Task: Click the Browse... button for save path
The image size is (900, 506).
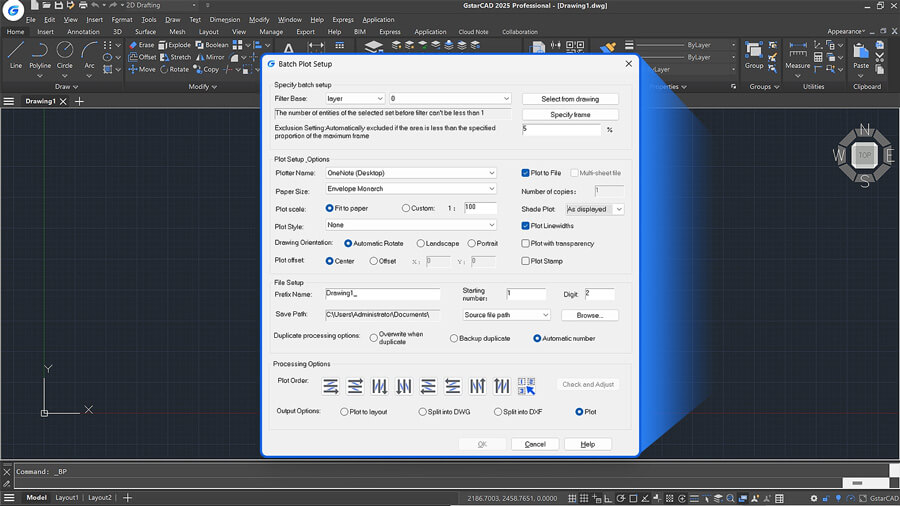Action: coord(589,315)
